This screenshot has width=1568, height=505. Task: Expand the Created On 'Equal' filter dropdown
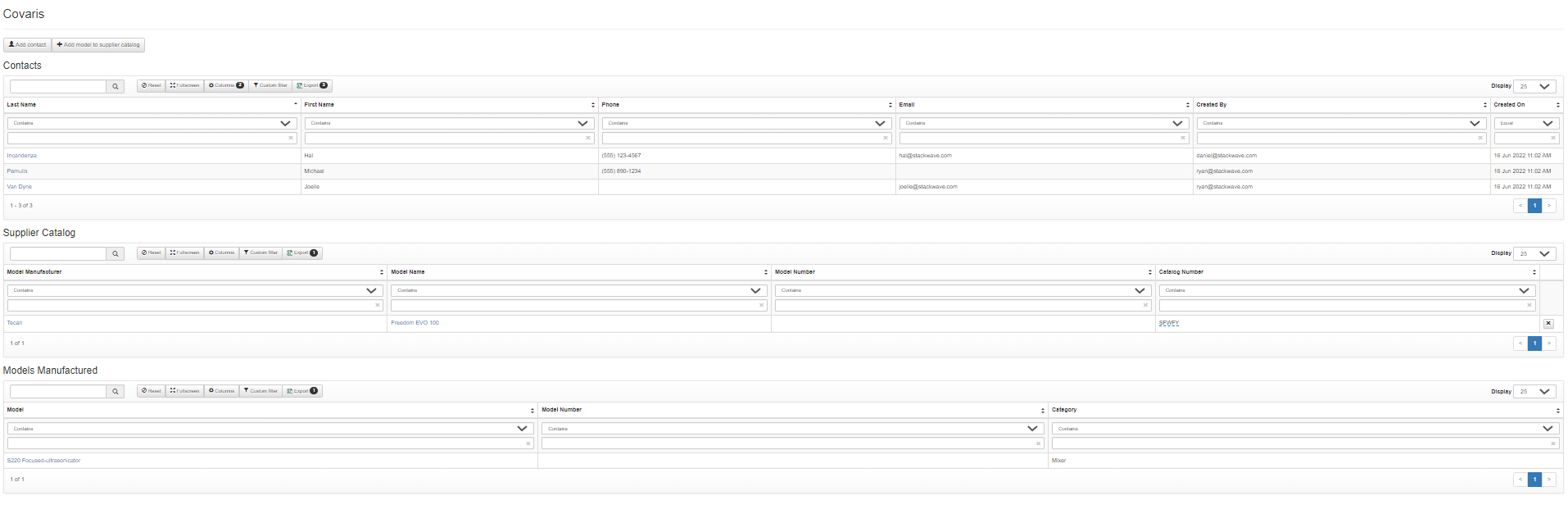[1525, 123]
